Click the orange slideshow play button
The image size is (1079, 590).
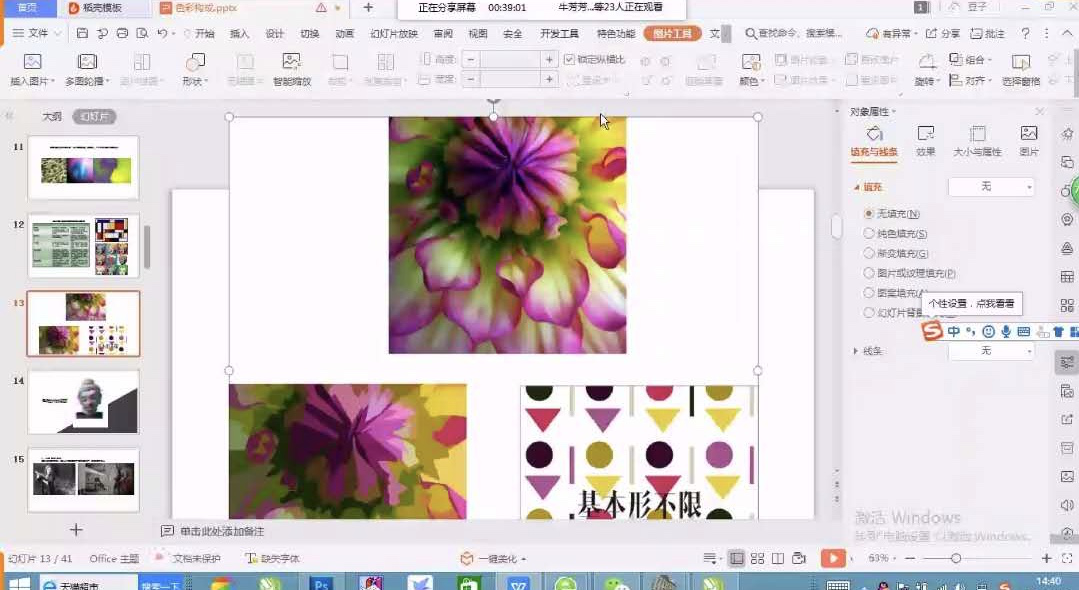[x=833, y=558]
